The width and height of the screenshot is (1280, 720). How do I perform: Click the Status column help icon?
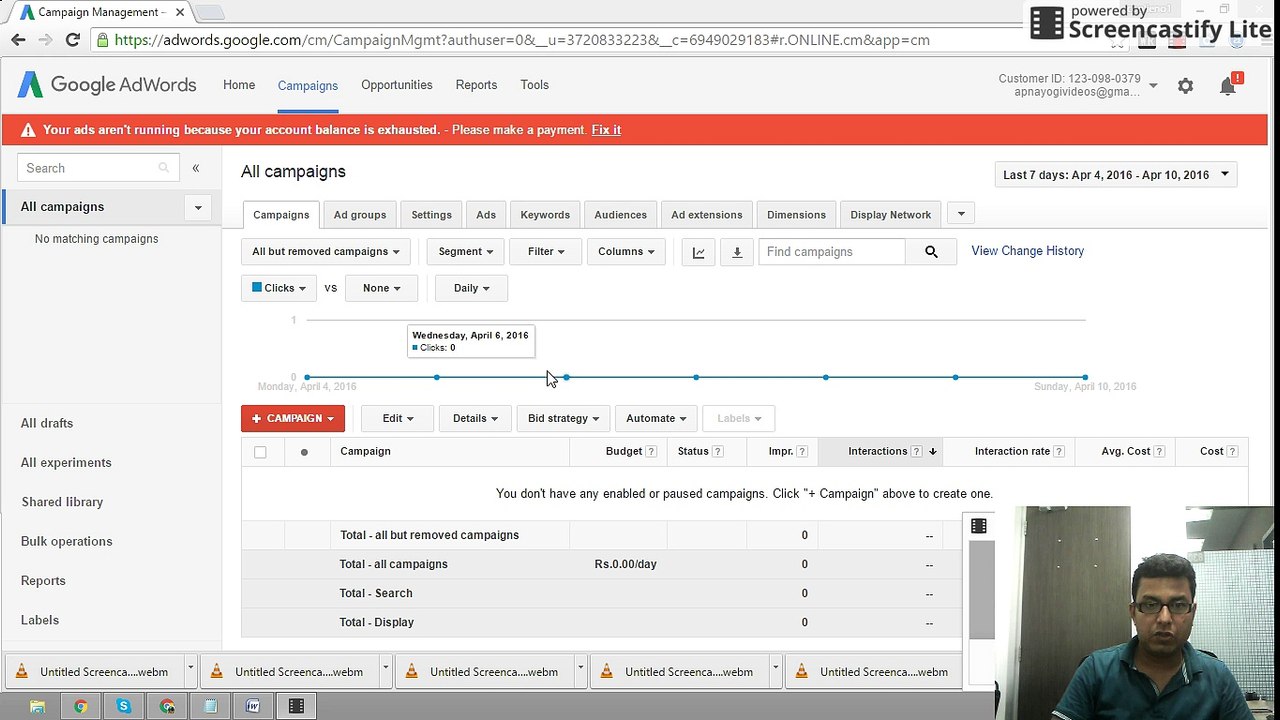717,452
